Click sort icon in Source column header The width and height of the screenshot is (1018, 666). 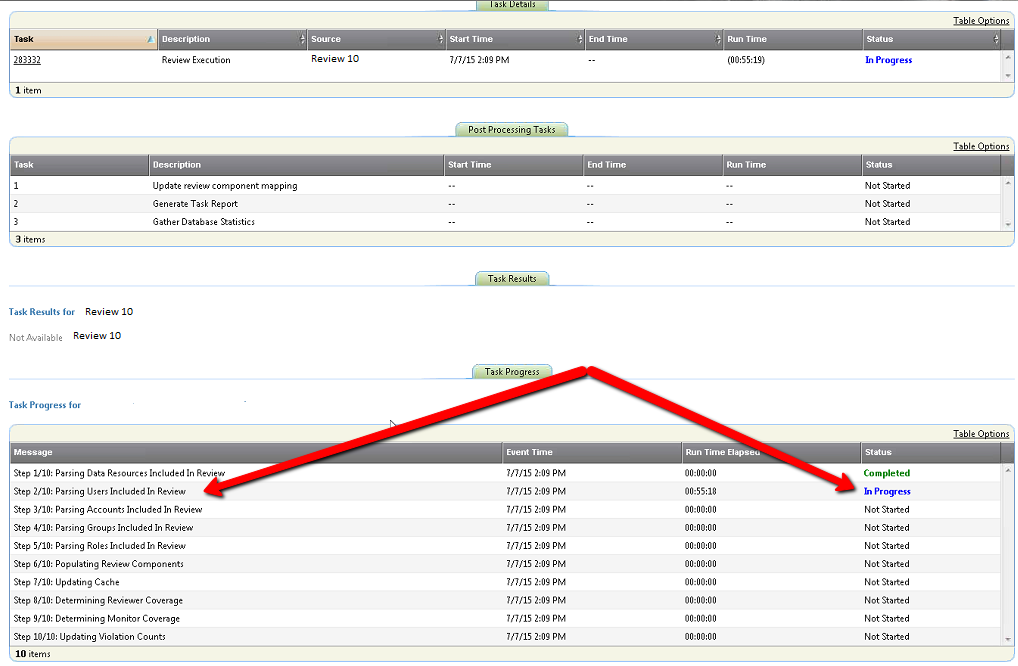tap(441, 39)
